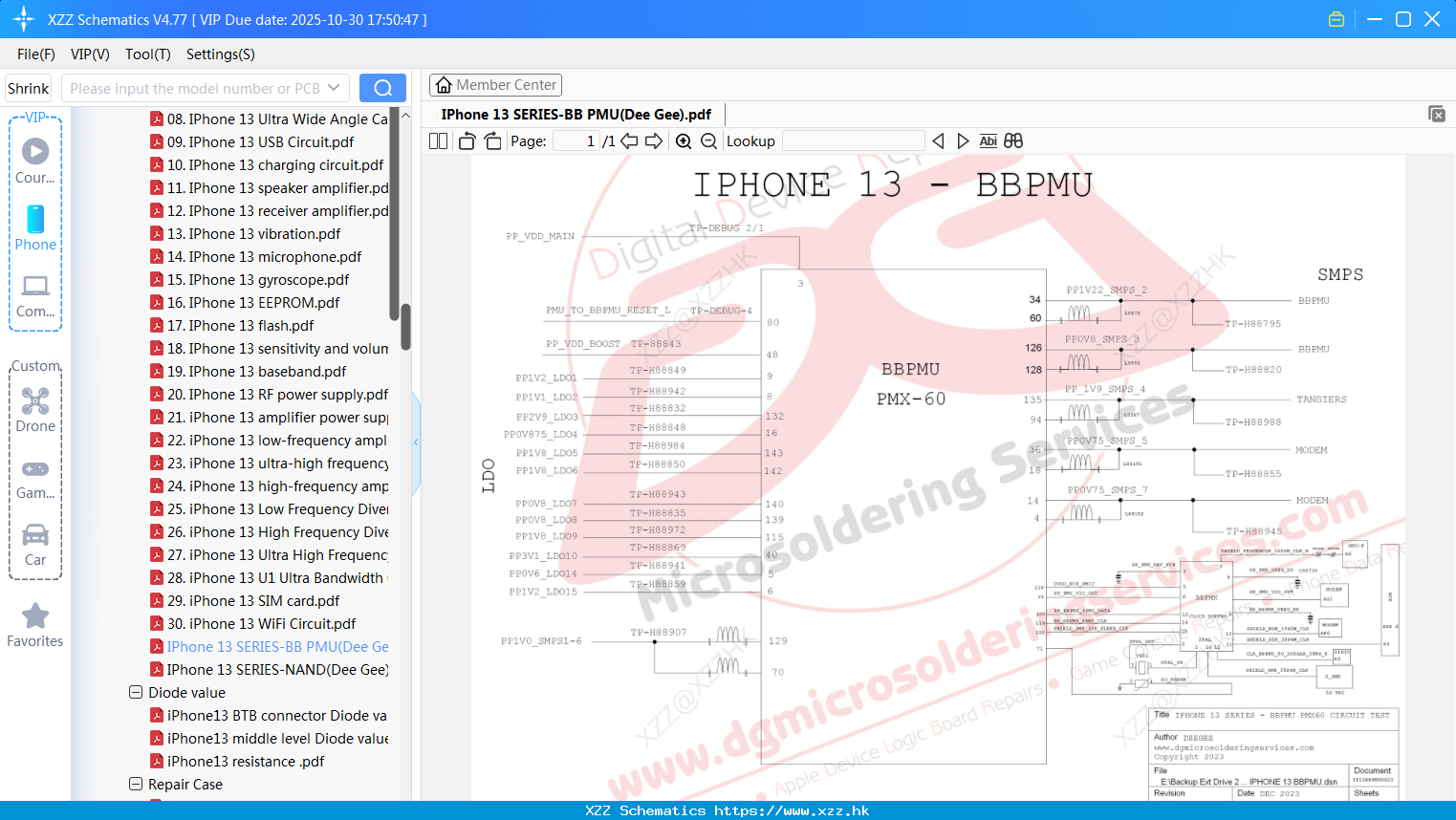Viewport: 1456px width, 820px height.
Task: Zoom in on the schematic
Action: coord(684,140)
